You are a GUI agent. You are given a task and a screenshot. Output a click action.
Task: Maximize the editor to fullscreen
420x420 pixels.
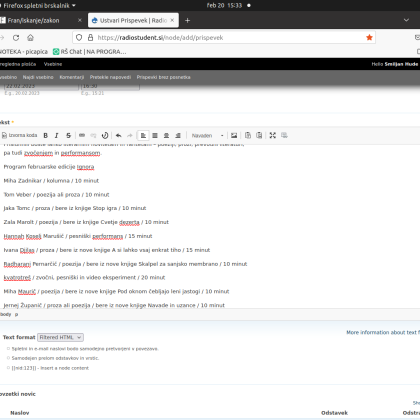273,135
